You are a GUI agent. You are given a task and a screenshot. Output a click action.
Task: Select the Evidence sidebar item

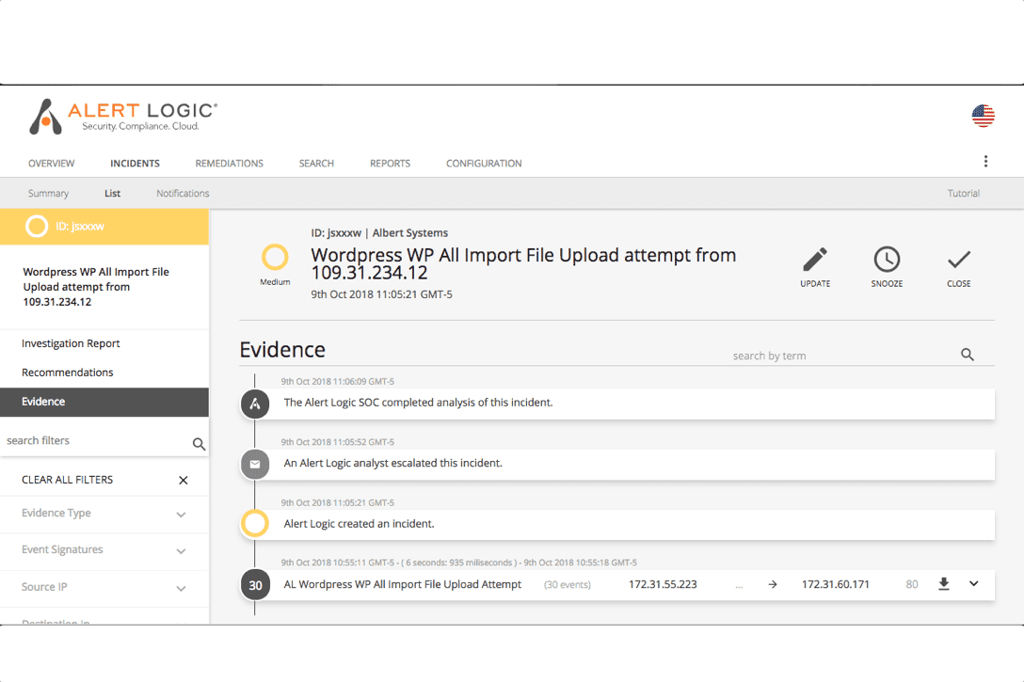[104, 402]
